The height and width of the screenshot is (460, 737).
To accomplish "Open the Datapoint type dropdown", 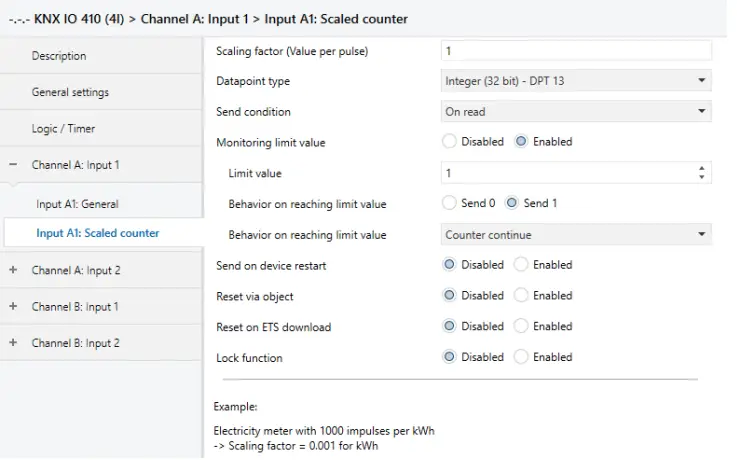I will (x=576, y=81).
